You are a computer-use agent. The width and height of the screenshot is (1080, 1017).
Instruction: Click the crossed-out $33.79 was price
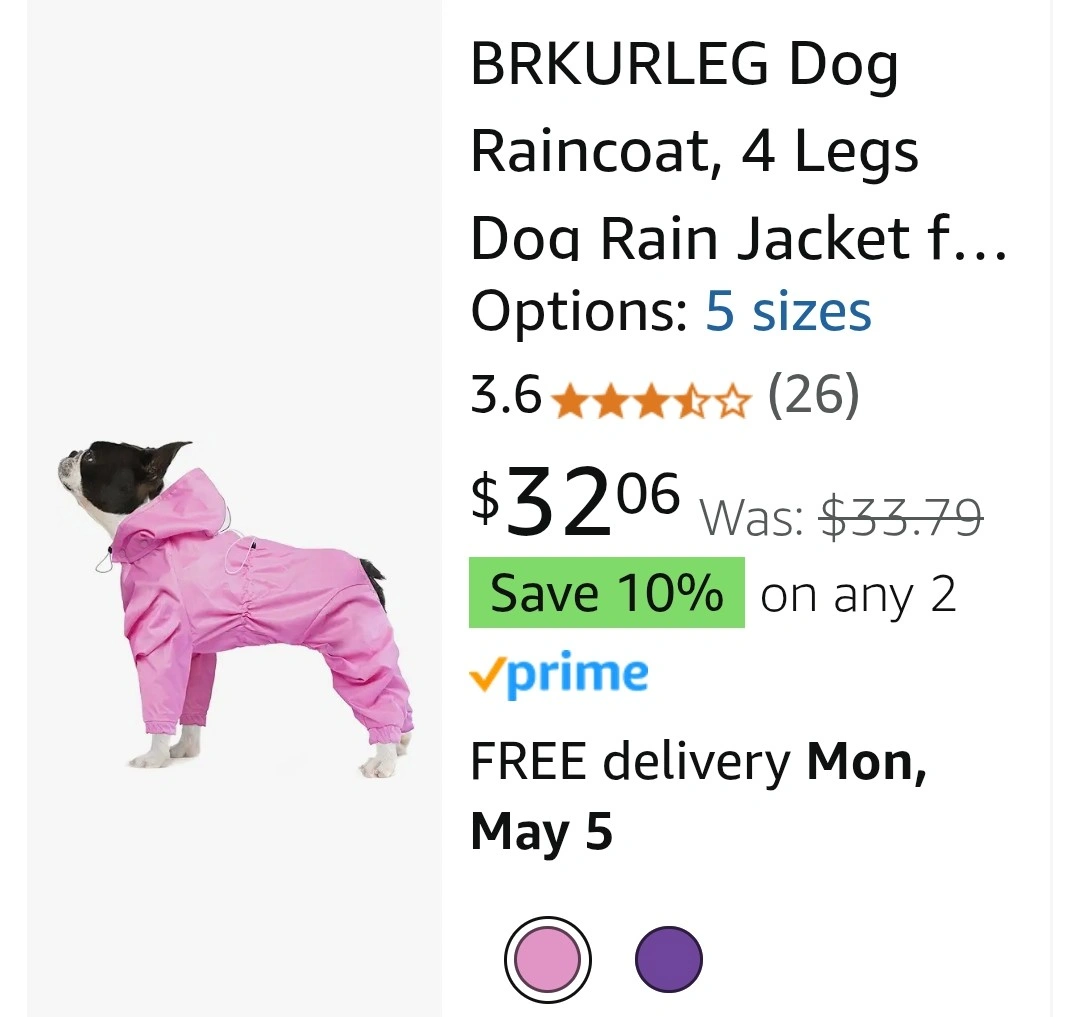point(900,518)
